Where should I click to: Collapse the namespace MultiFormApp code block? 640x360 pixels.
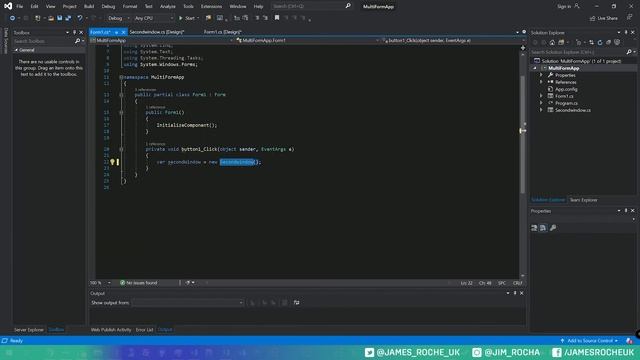coord(121,77)
